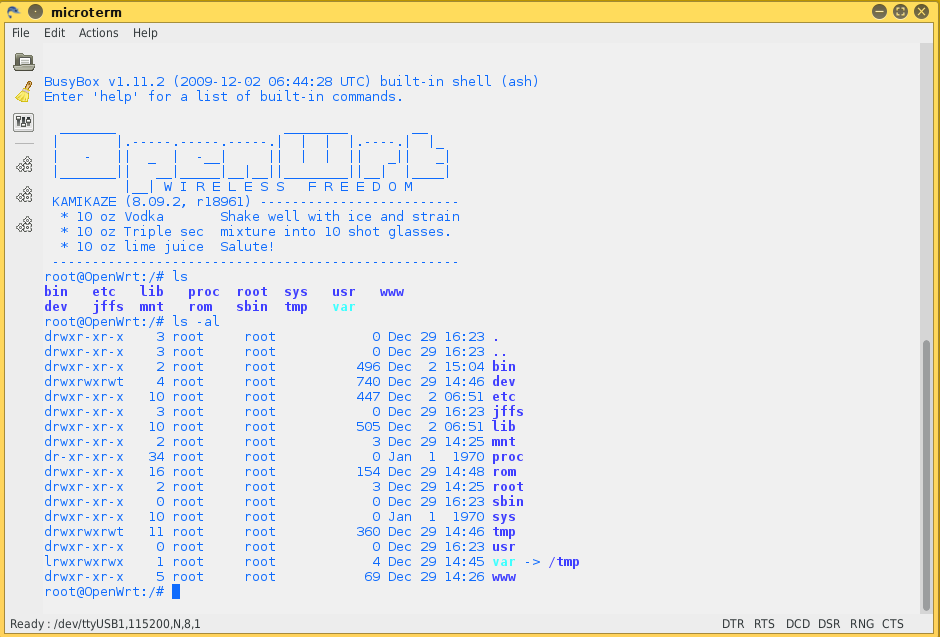The width and height of the screenshot is (940, 637).
Task: Click the size value '69' in www row
Action: [x=372, y=577]
